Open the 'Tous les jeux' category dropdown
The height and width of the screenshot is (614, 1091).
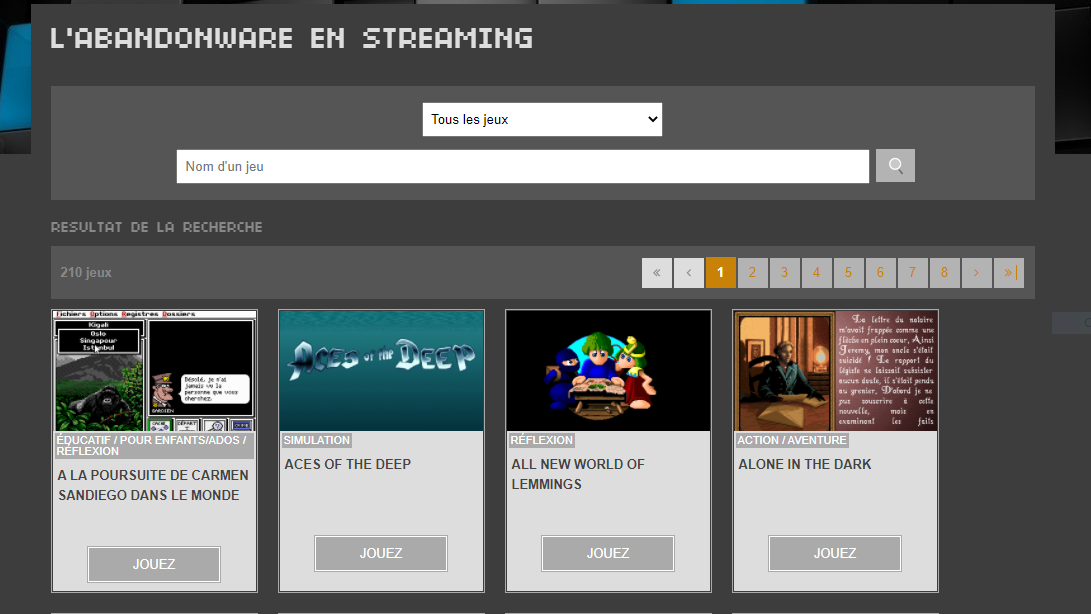pyautogui.click(x=542, y=119)
